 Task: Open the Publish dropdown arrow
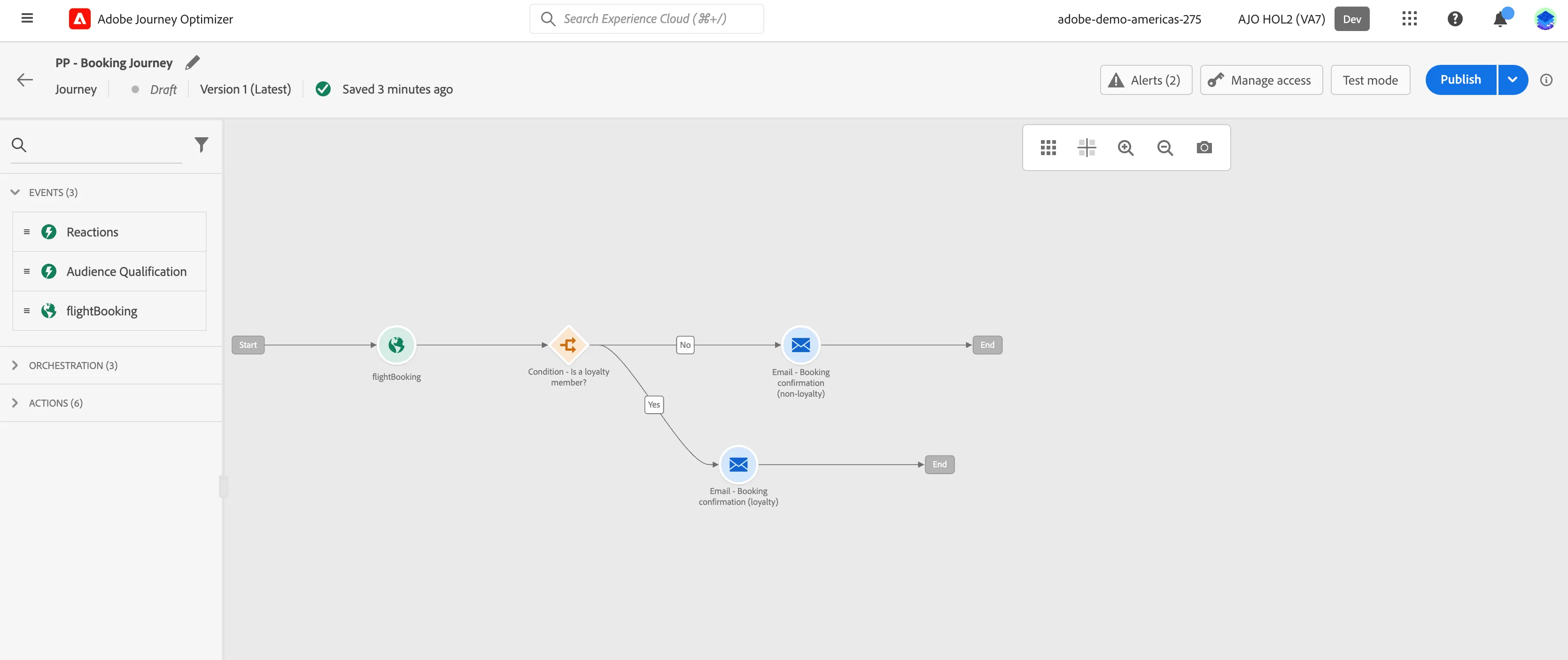[x=1513, y=80]
